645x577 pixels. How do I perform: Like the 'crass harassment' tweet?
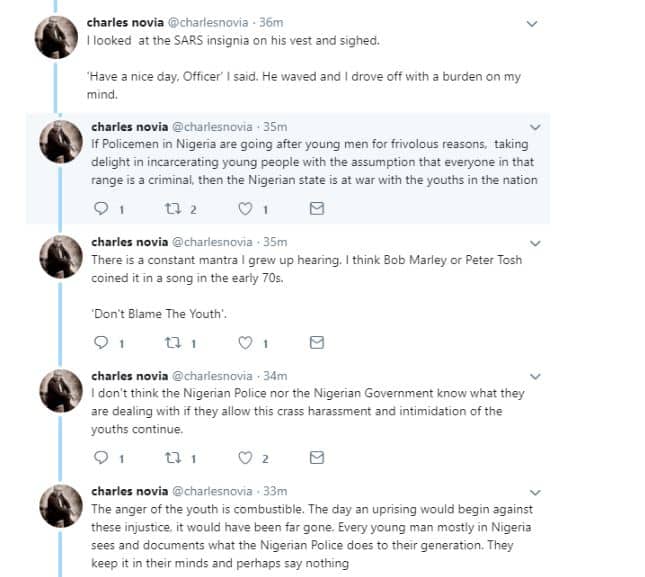[x=245, y=459]
